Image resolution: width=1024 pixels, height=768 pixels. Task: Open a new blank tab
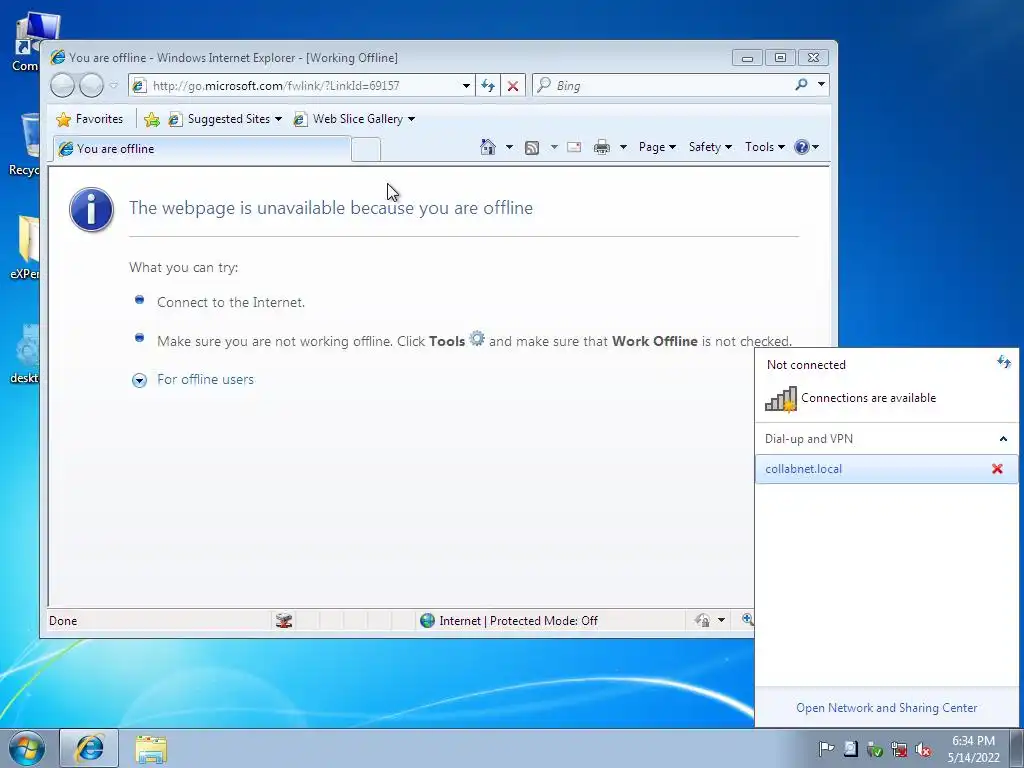(x=366, y=150)
